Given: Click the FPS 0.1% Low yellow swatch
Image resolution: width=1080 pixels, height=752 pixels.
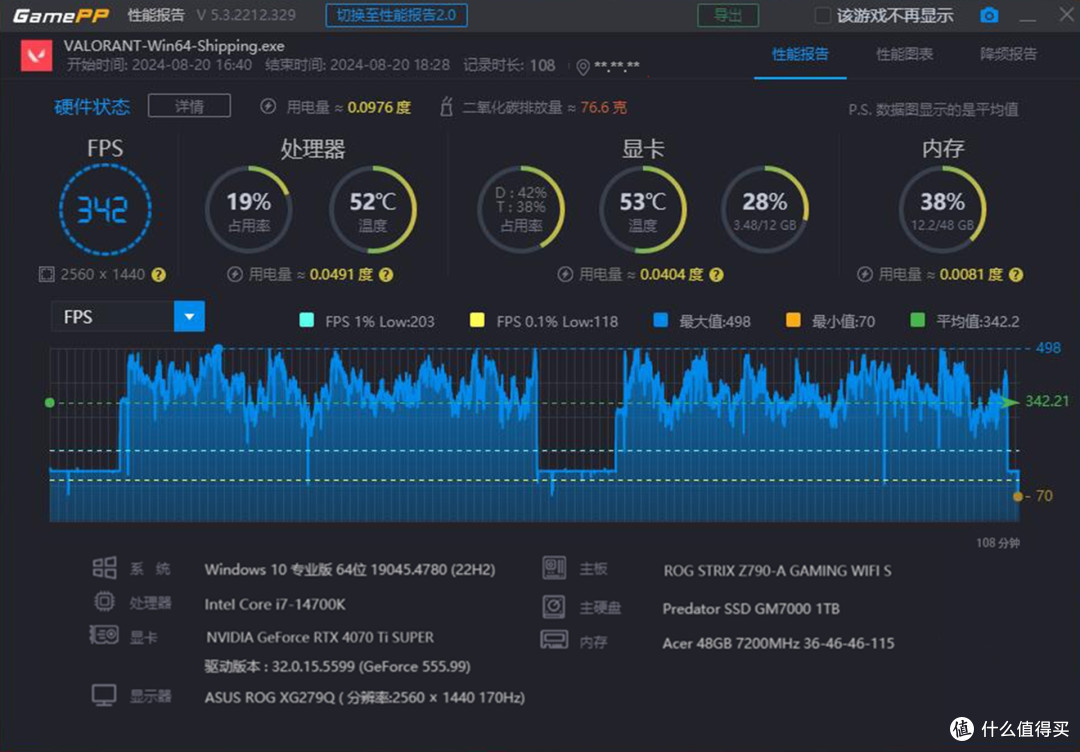Looking at the screenshot, I should 477,320.
